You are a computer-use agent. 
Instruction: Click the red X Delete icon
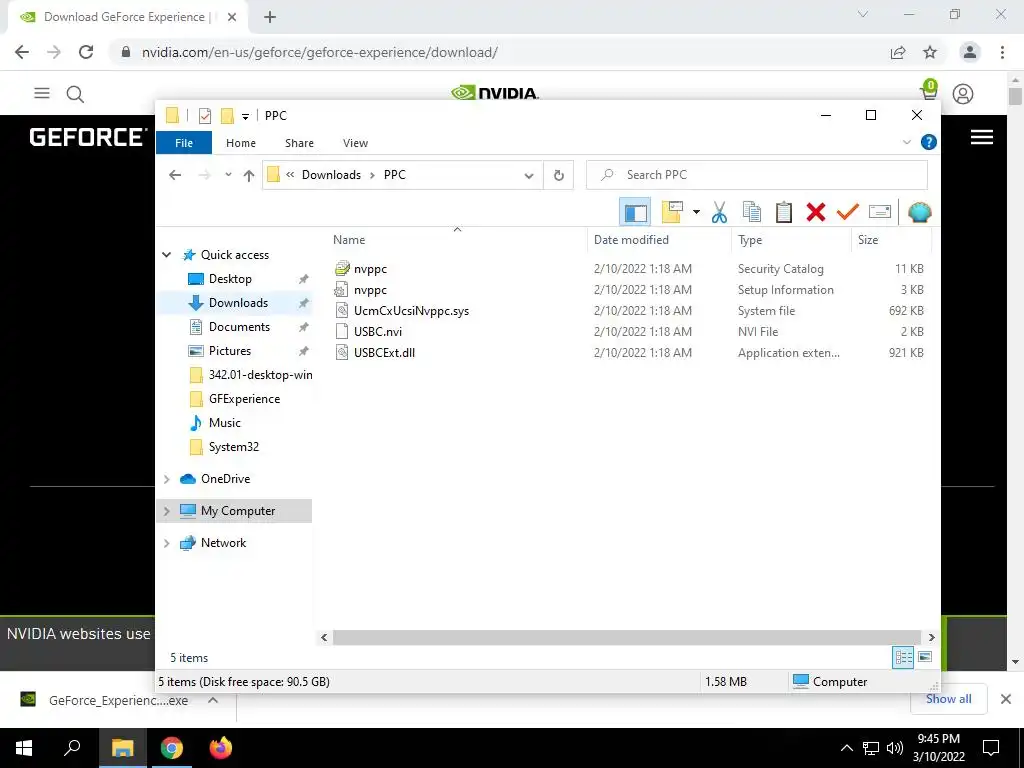tap(816, 212)
